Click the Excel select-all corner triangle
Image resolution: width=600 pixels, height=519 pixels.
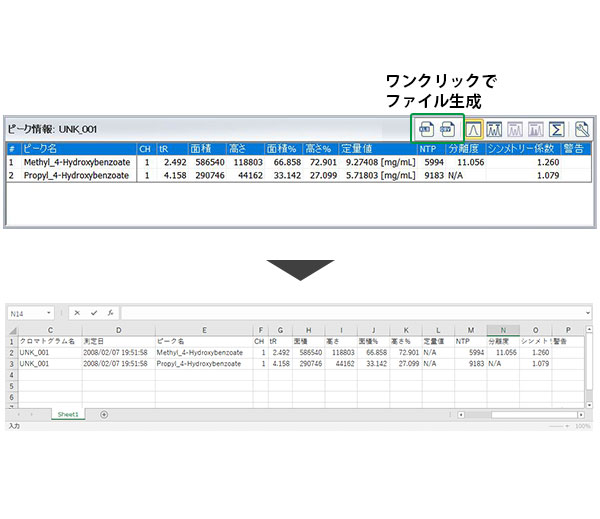pyautogui.click(x=13, y=331)
